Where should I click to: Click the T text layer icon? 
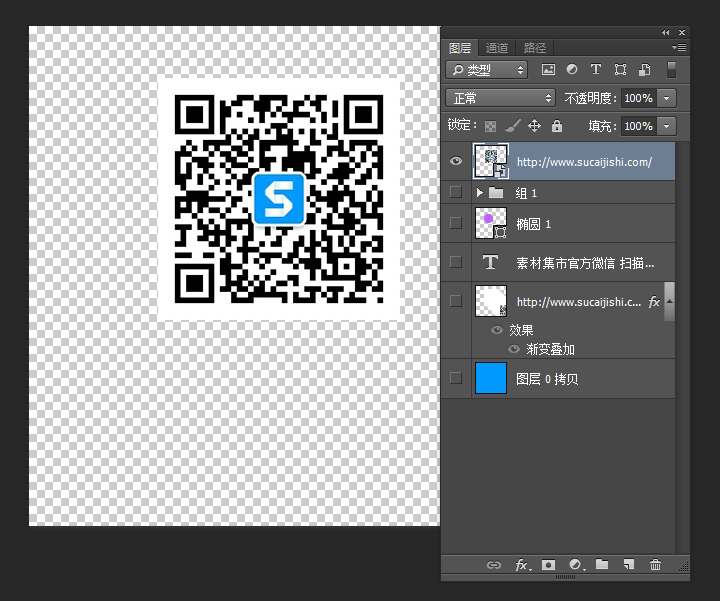pyautogui.click(x=490, y=262)
